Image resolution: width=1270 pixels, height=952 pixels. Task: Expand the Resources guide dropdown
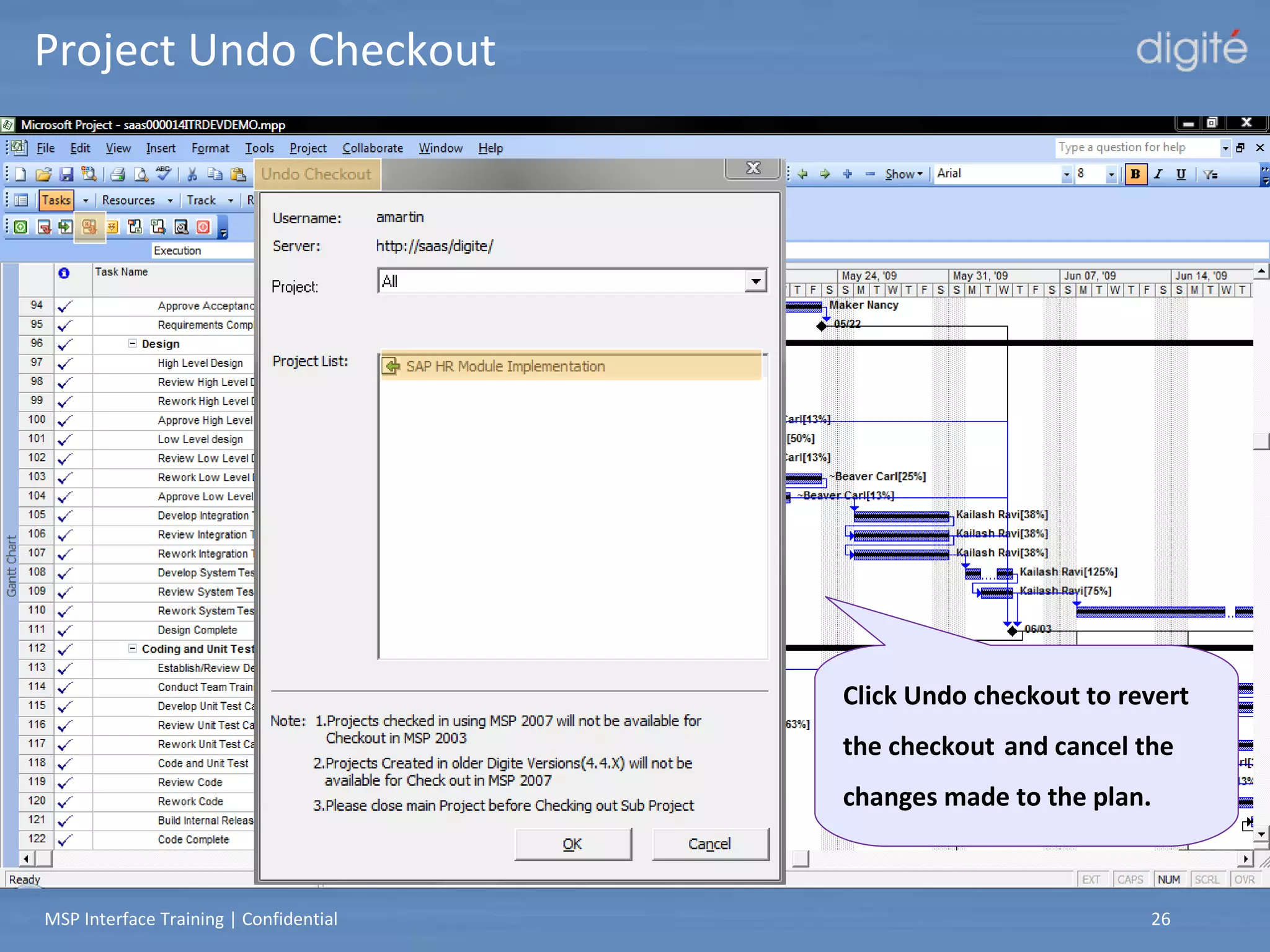point(170,200)
